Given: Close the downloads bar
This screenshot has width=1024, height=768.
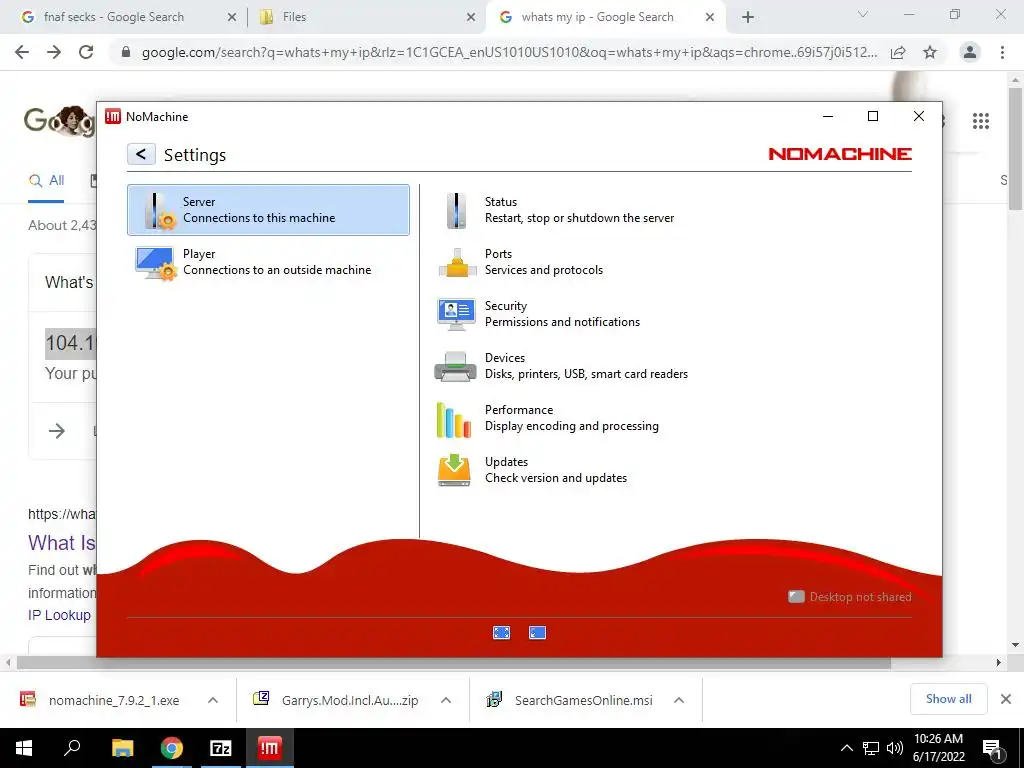Looking at the screenshot, I should pyautogui.click(x=1006, y=699).
